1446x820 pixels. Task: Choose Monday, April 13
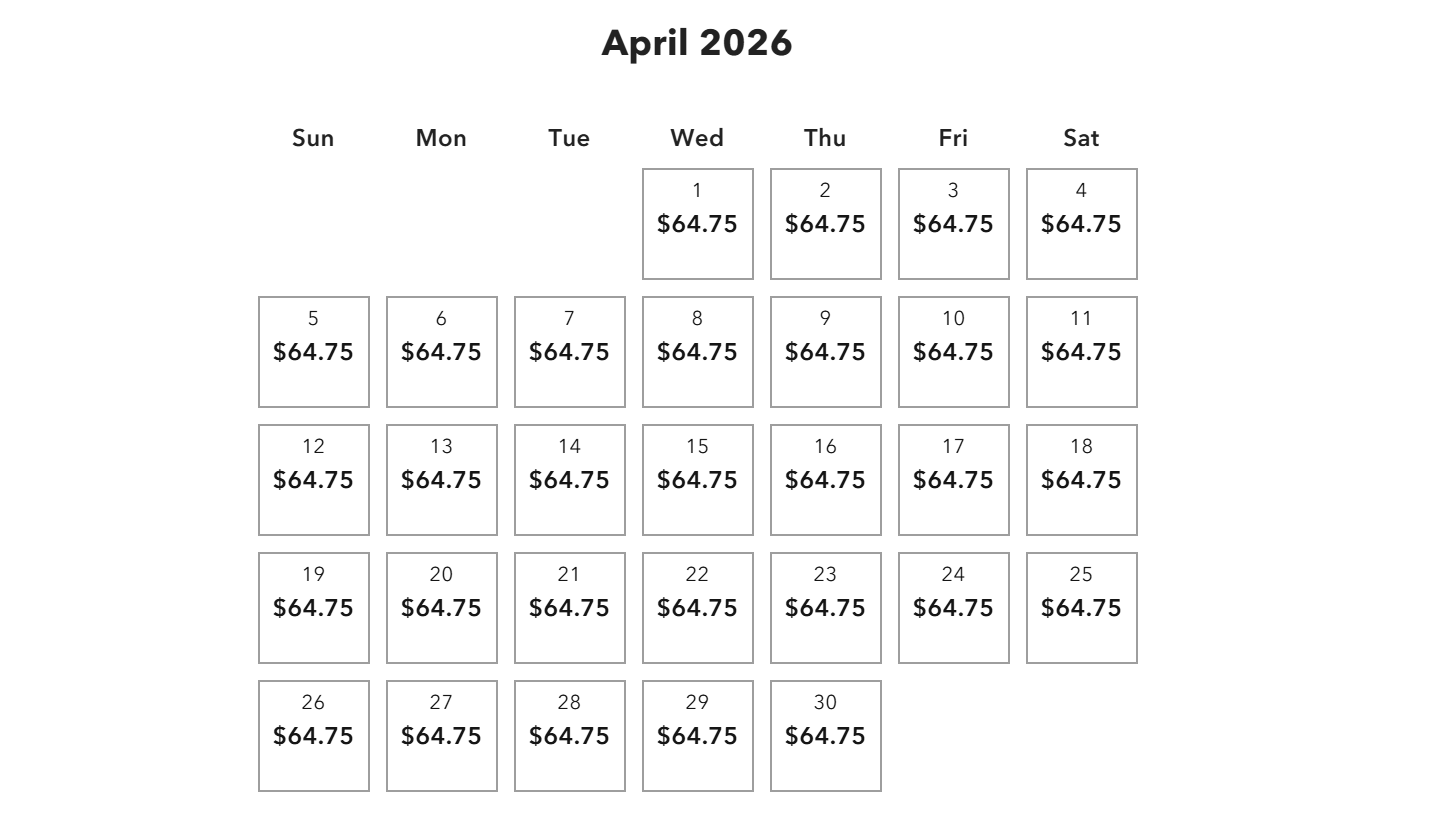pyautogui.click(x=441, y=480)
